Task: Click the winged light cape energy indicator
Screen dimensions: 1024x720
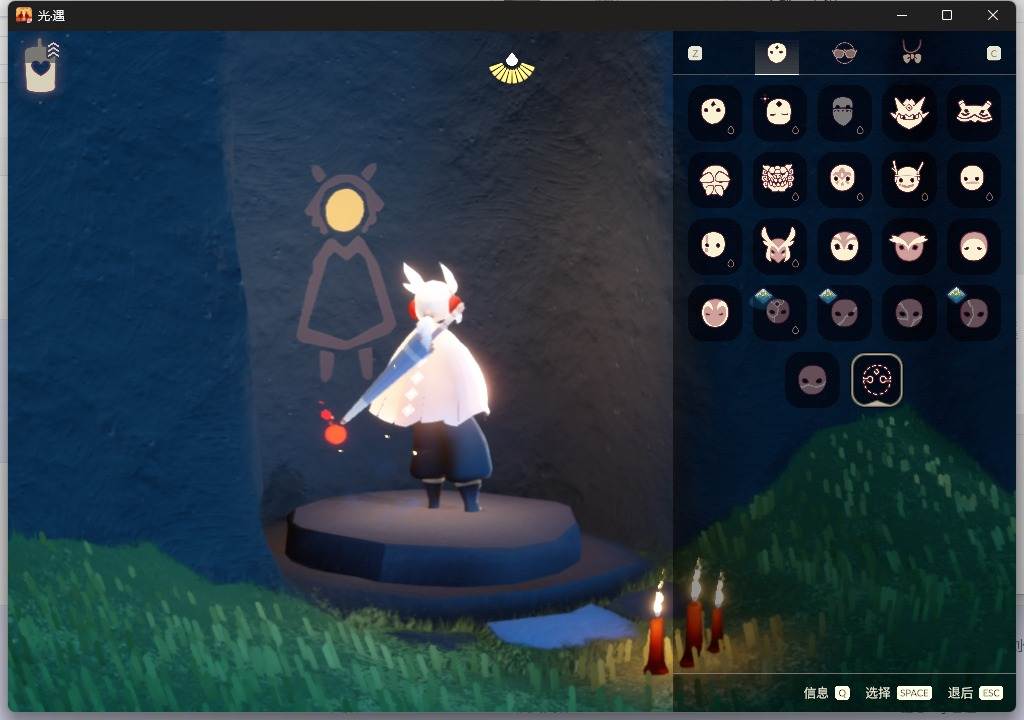Action: tap(512, 68)
